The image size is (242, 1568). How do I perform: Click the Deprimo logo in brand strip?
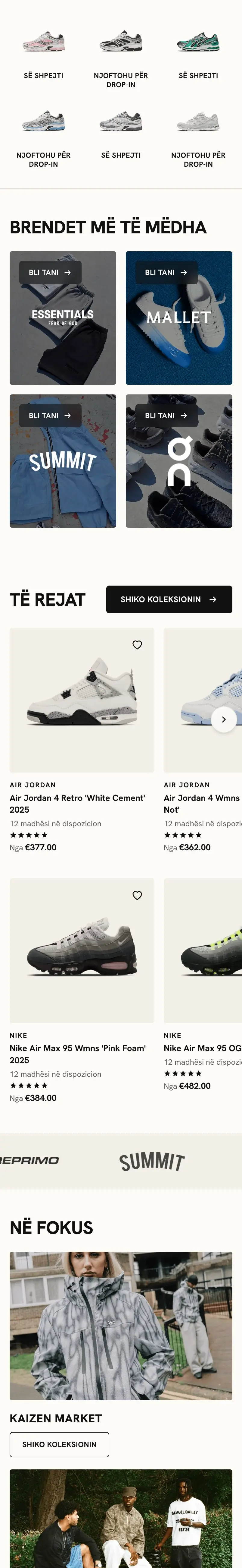29,1161
